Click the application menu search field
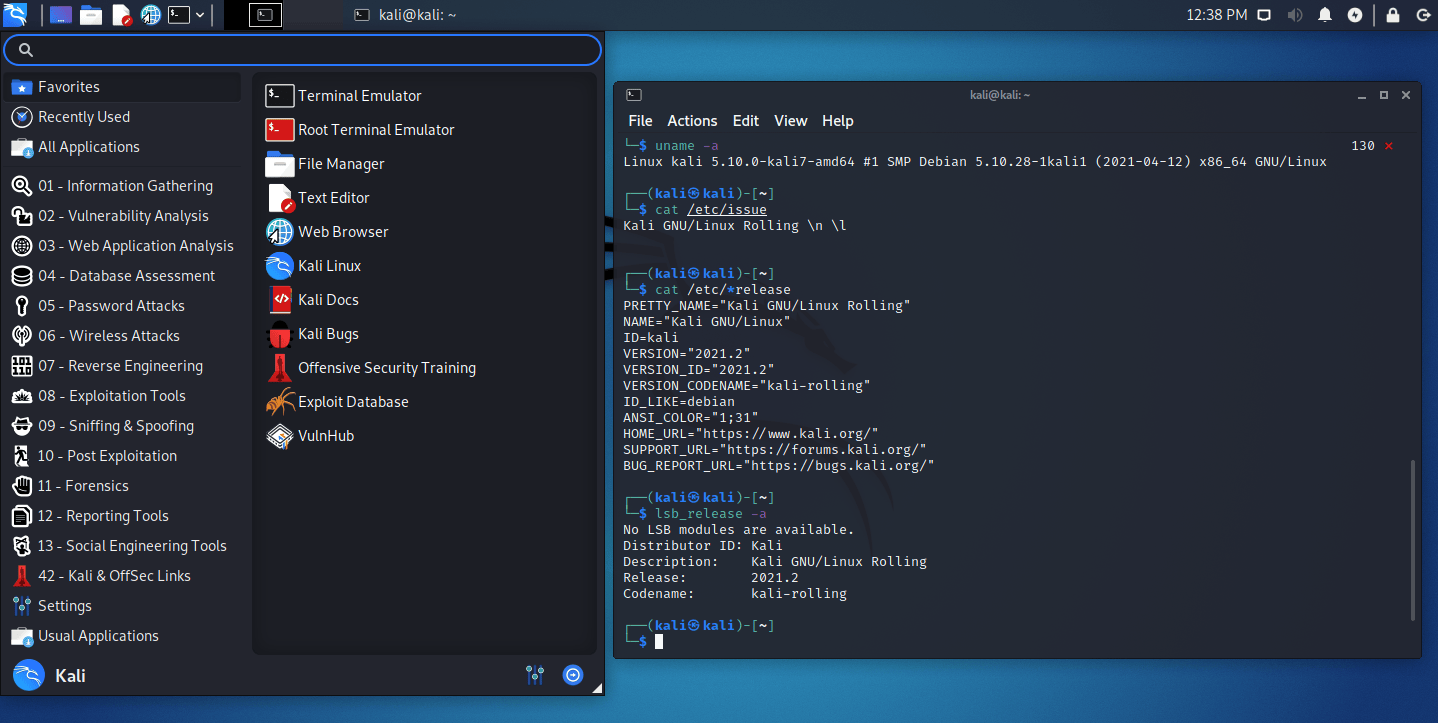 302,50
